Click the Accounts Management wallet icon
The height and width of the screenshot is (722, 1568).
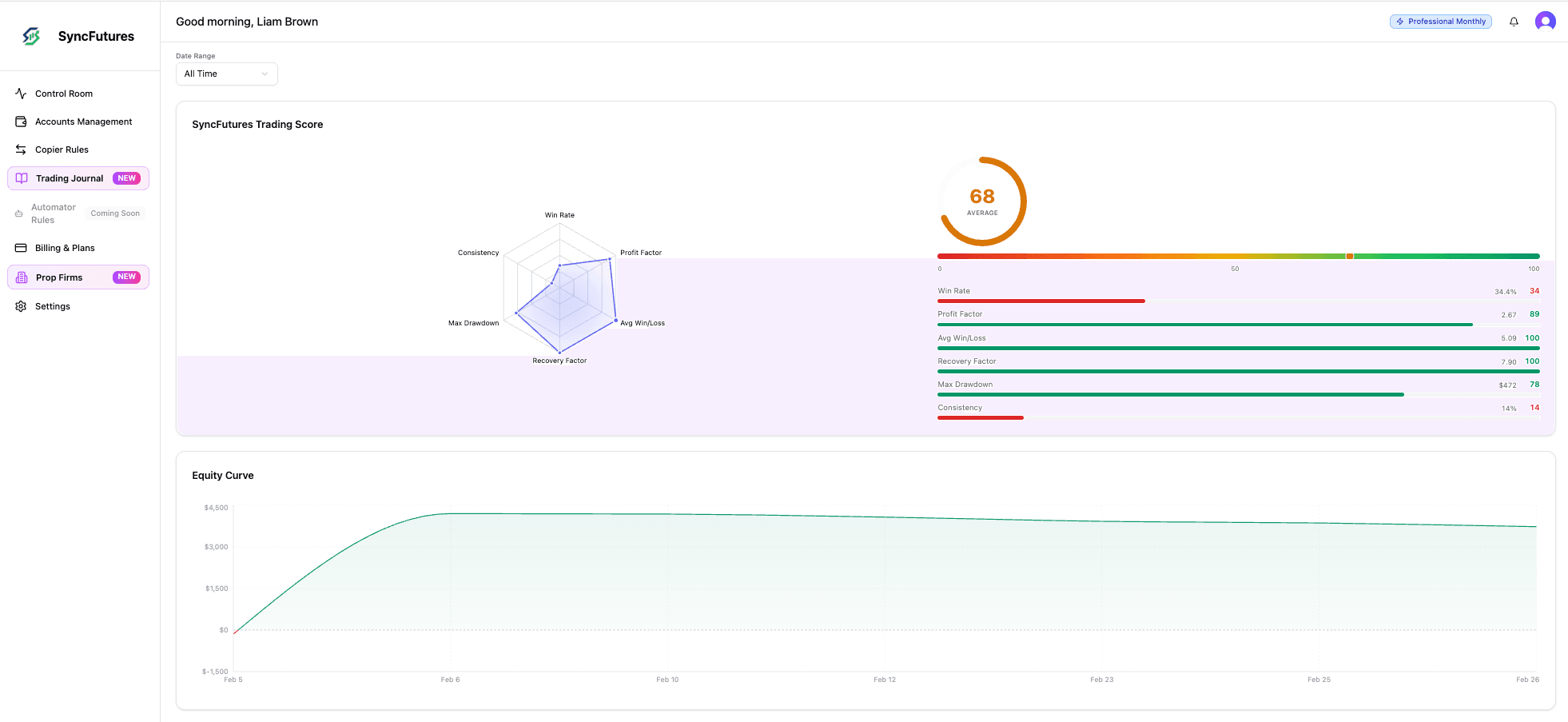click(21, 122)
